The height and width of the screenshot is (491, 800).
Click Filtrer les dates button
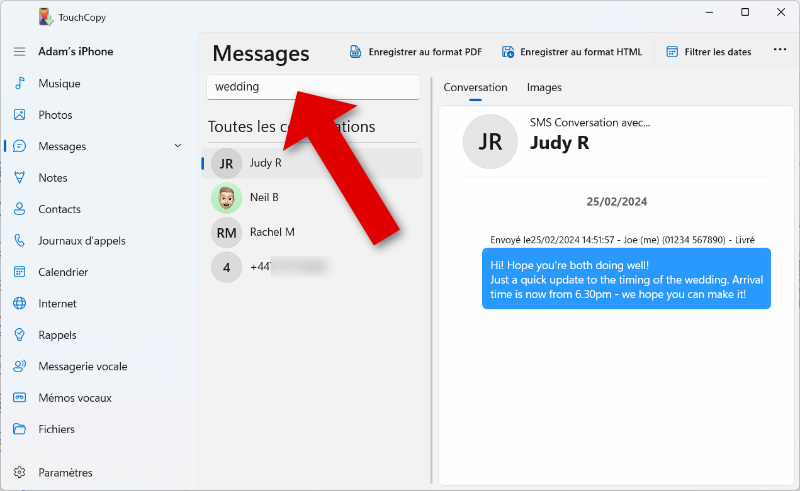tap(708, 52)
